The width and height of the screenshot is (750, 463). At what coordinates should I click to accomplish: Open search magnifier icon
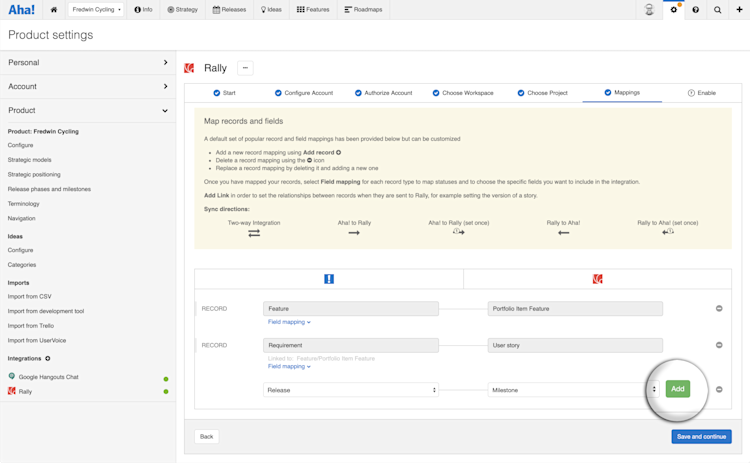pyautogui.click(x=717, y=10)
